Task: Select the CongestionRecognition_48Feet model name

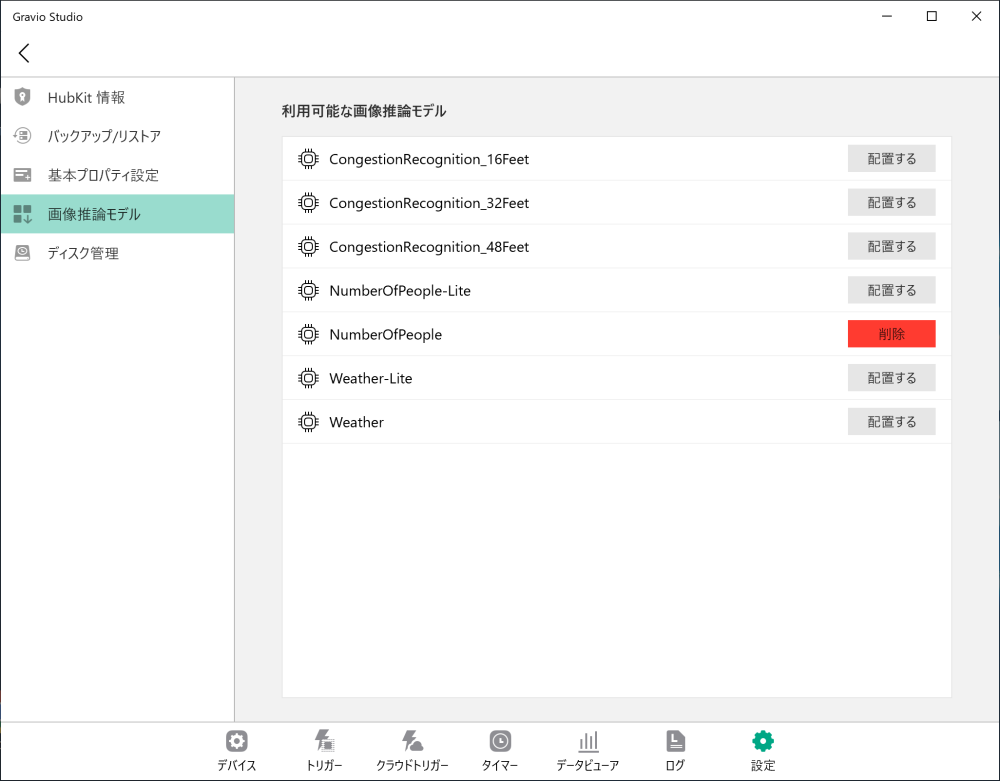Action: coord(429,247)
